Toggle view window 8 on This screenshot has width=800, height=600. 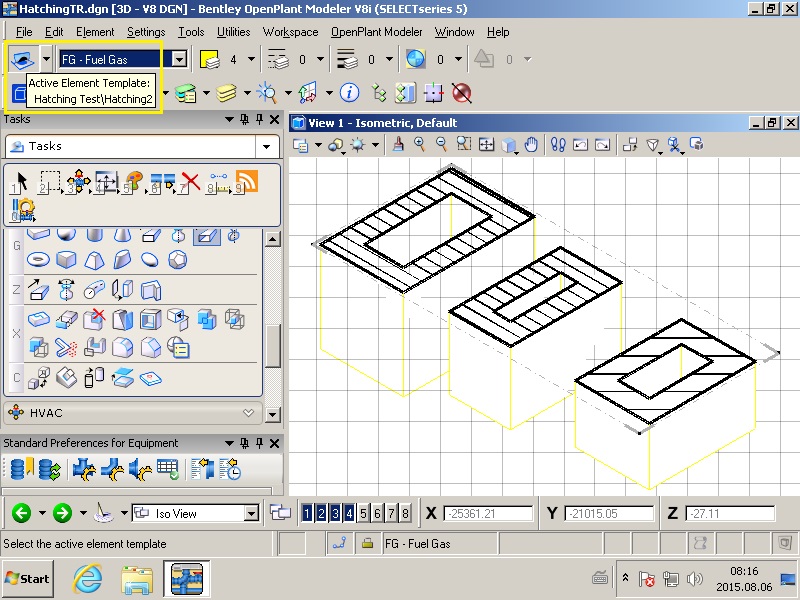pos(405,513)
